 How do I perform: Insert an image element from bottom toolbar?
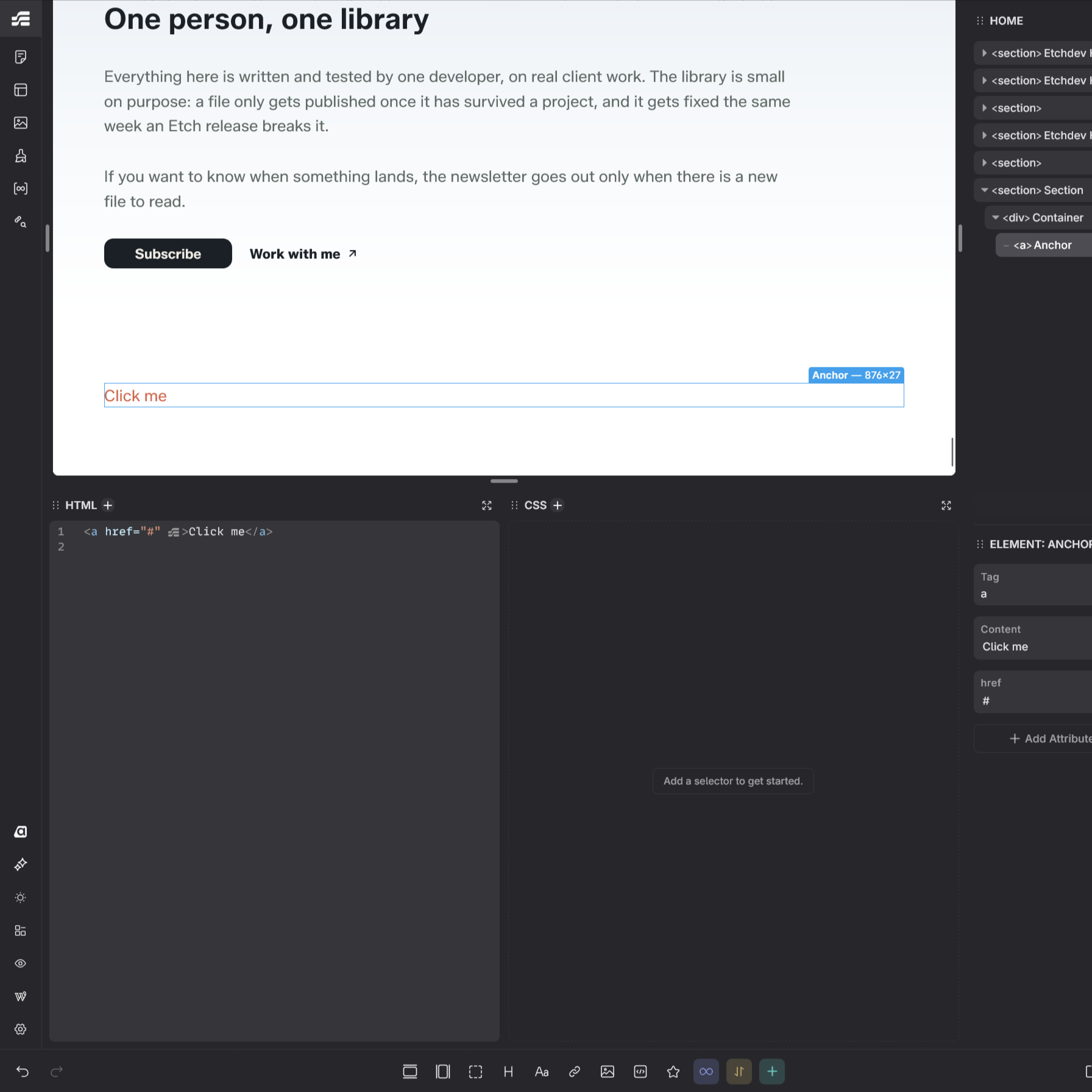[608, 1071]
